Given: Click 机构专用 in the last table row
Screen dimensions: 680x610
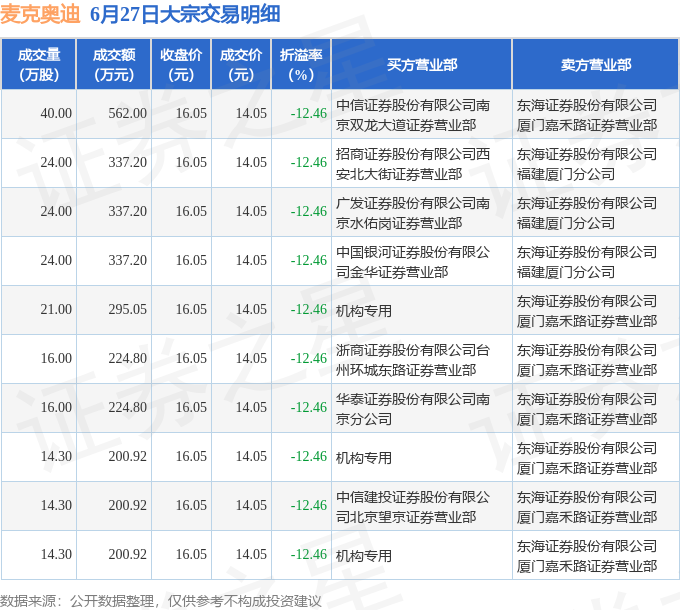Looking at the screenshot, I should tap(363, 556).
